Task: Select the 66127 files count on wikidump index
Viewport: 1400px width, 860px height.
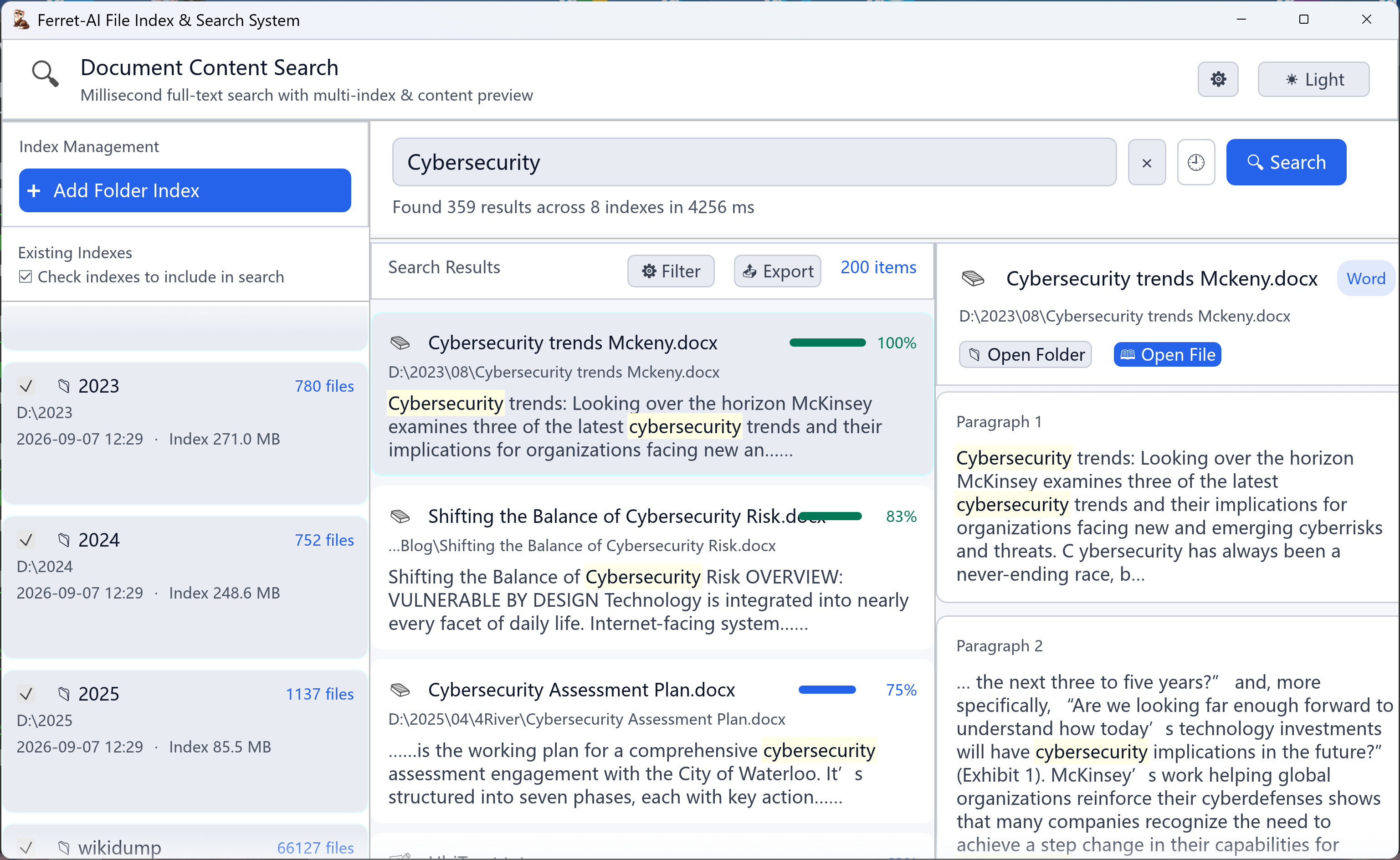Action: point(315,848)
